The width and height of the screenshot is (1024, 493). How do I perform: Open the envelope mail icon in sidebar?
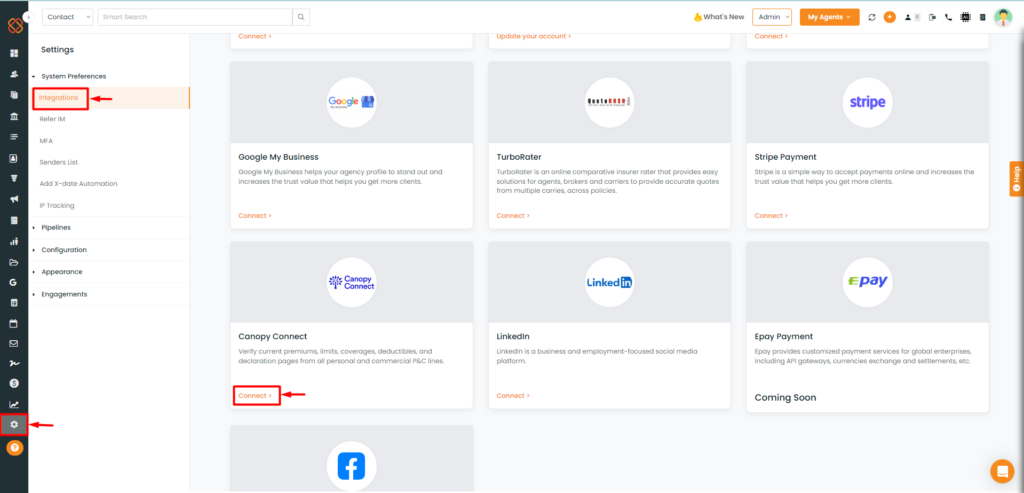(14, 343)
